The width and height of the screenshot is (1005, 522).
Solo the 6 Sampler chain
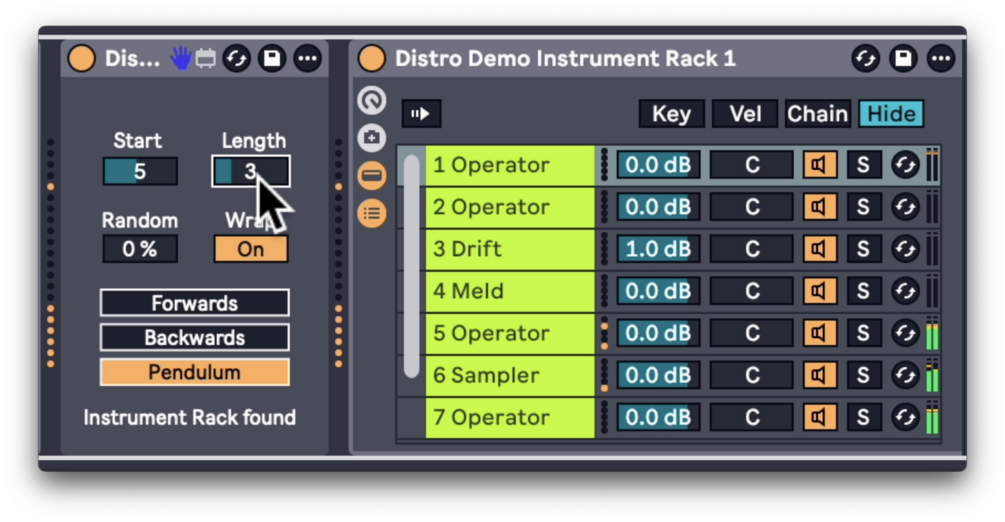coord(863,375)
